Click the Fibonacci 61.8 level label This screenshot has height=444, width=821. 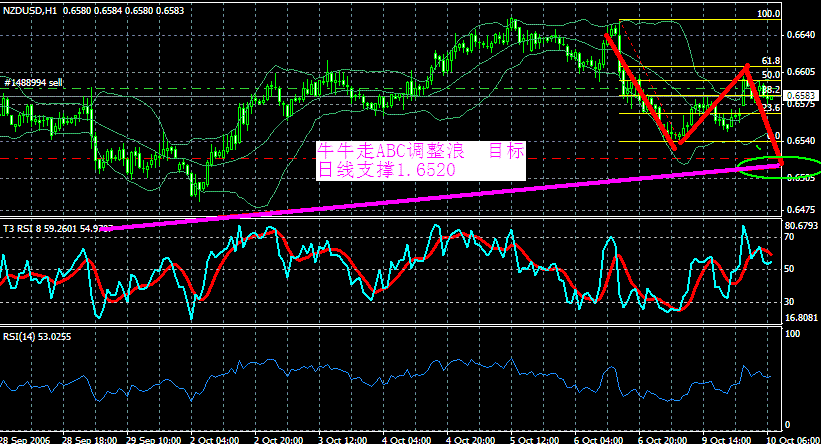pos(771,61)
